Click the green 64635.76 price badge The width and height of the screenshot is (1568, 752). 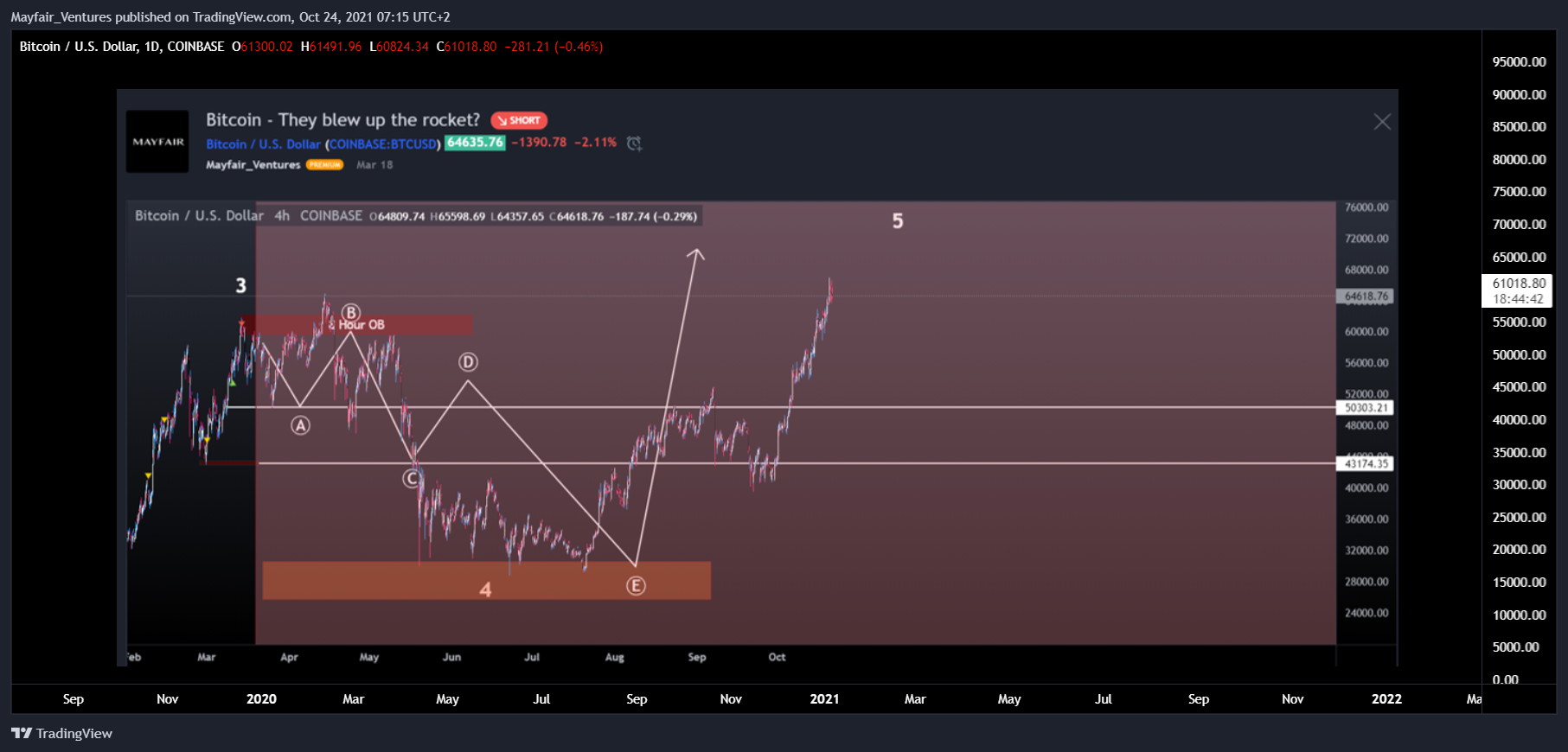click(x=475, y=143)
